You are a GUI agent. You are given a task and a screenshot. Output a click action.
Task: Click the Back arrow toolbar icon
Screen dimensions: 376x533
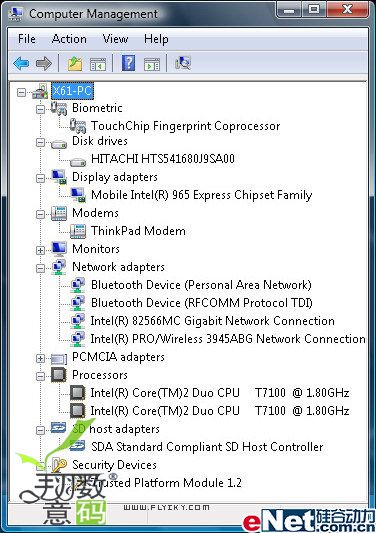pyautogui.click(x=21, y=63)
